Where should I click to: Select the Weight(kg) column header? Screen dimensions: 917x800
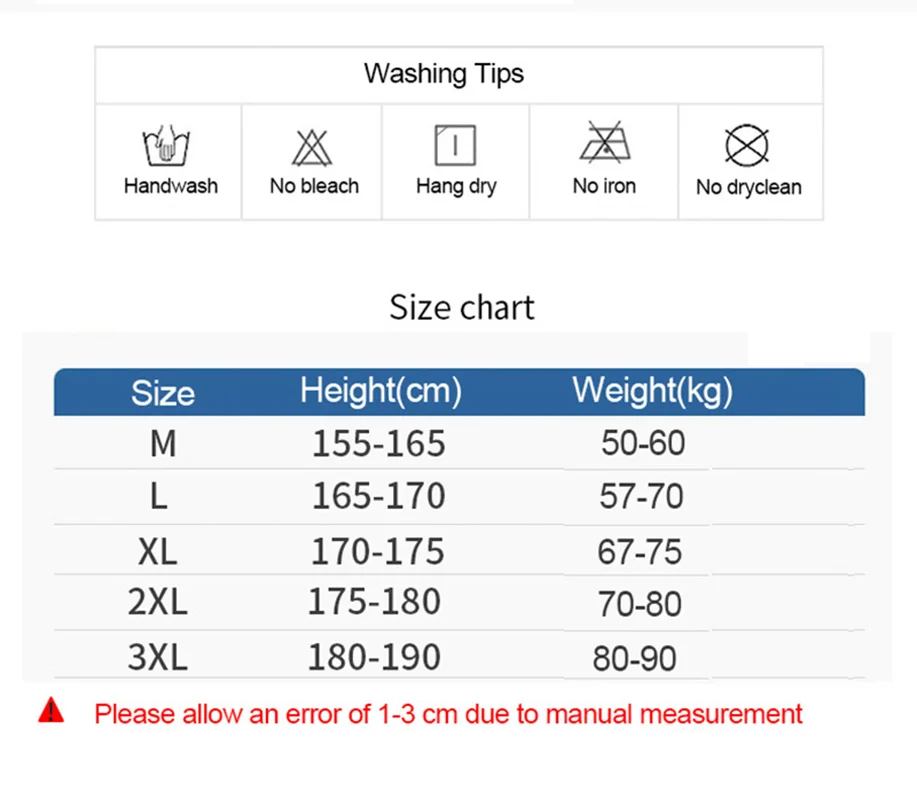pos(652,391)
